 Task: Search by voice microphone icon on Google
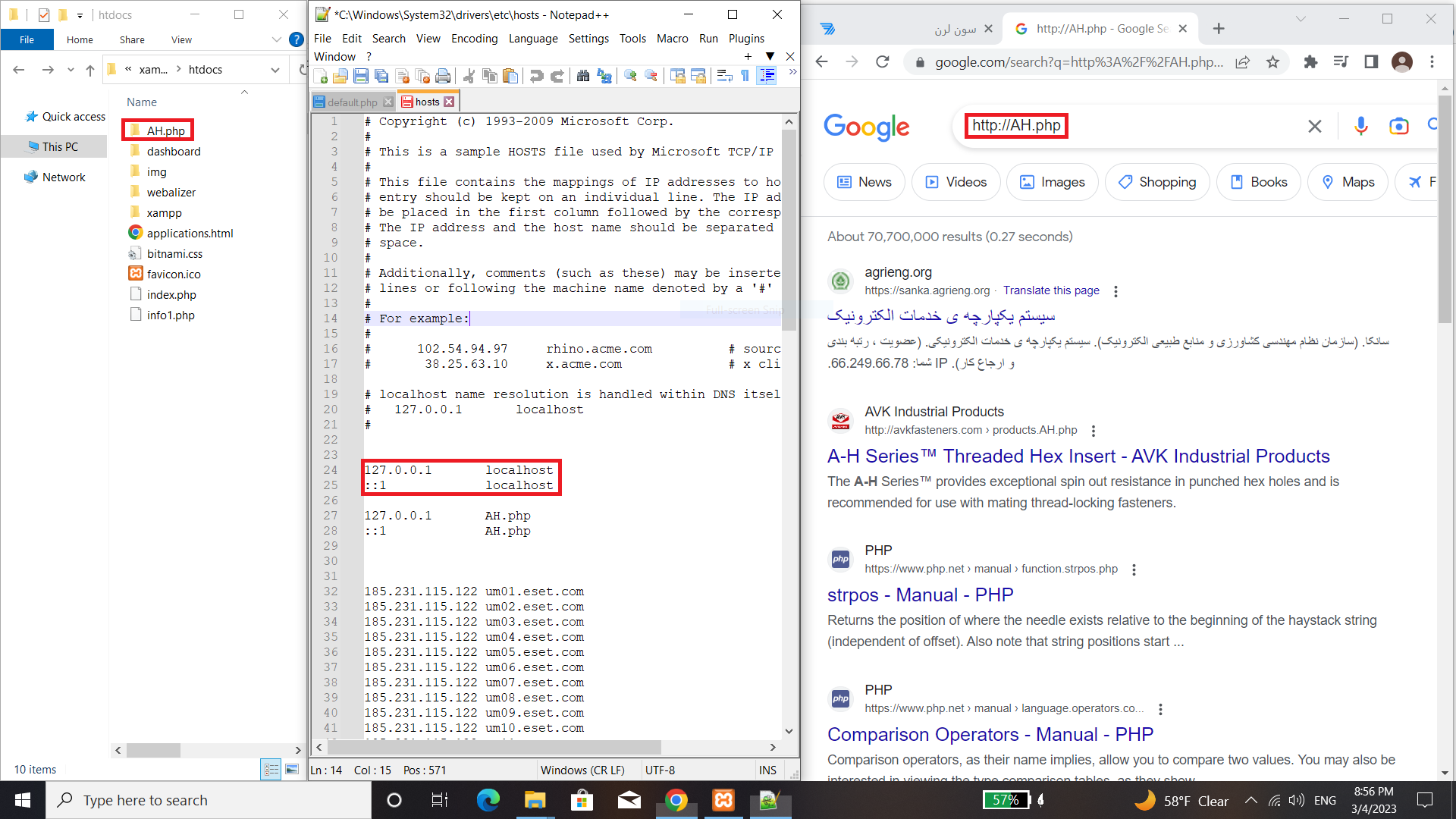(x=1360, y=126)
